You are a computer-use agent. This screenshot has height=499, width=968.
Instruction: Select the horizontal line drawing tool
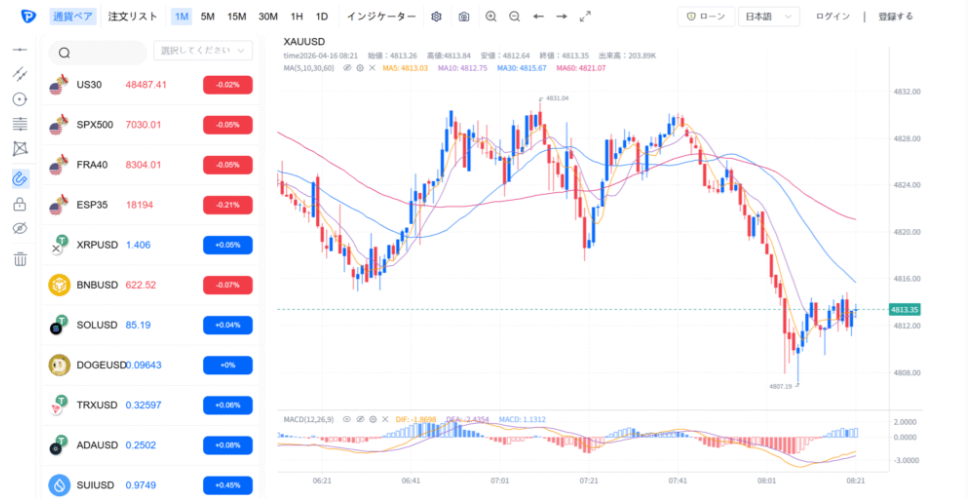19,49
